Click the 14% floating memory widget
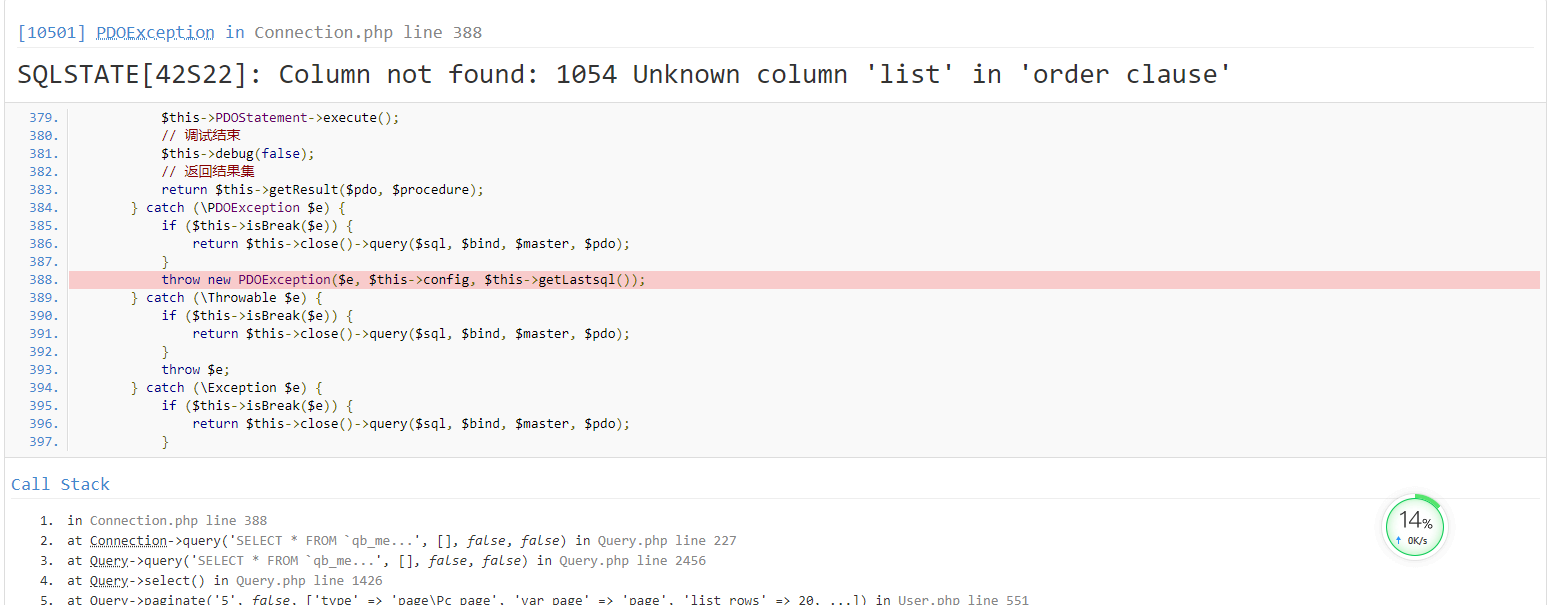The width and height of the screenshot is (1551, 605). 1415,526
